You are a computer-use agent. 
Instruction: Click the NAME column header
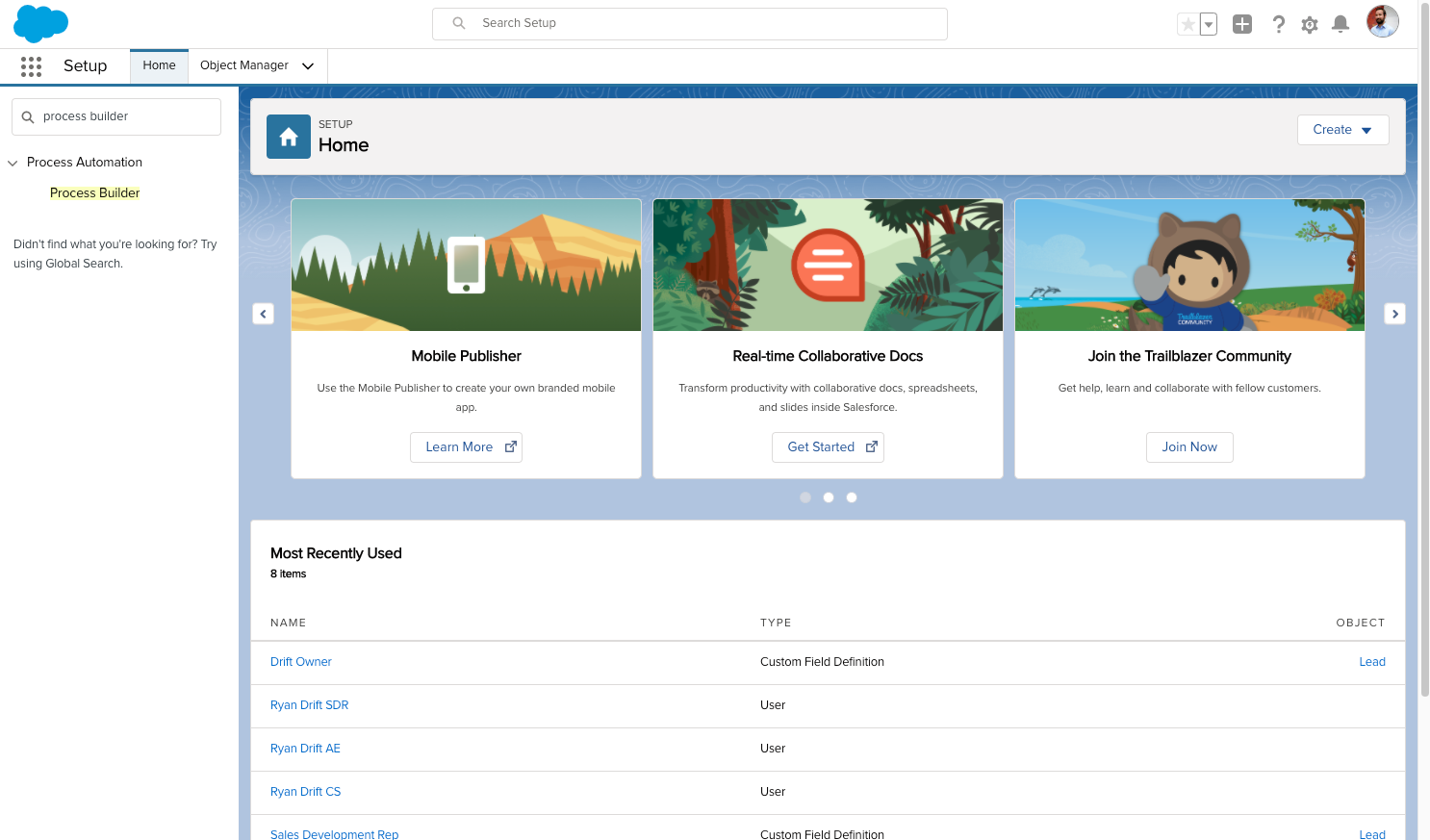click(288, 623)
